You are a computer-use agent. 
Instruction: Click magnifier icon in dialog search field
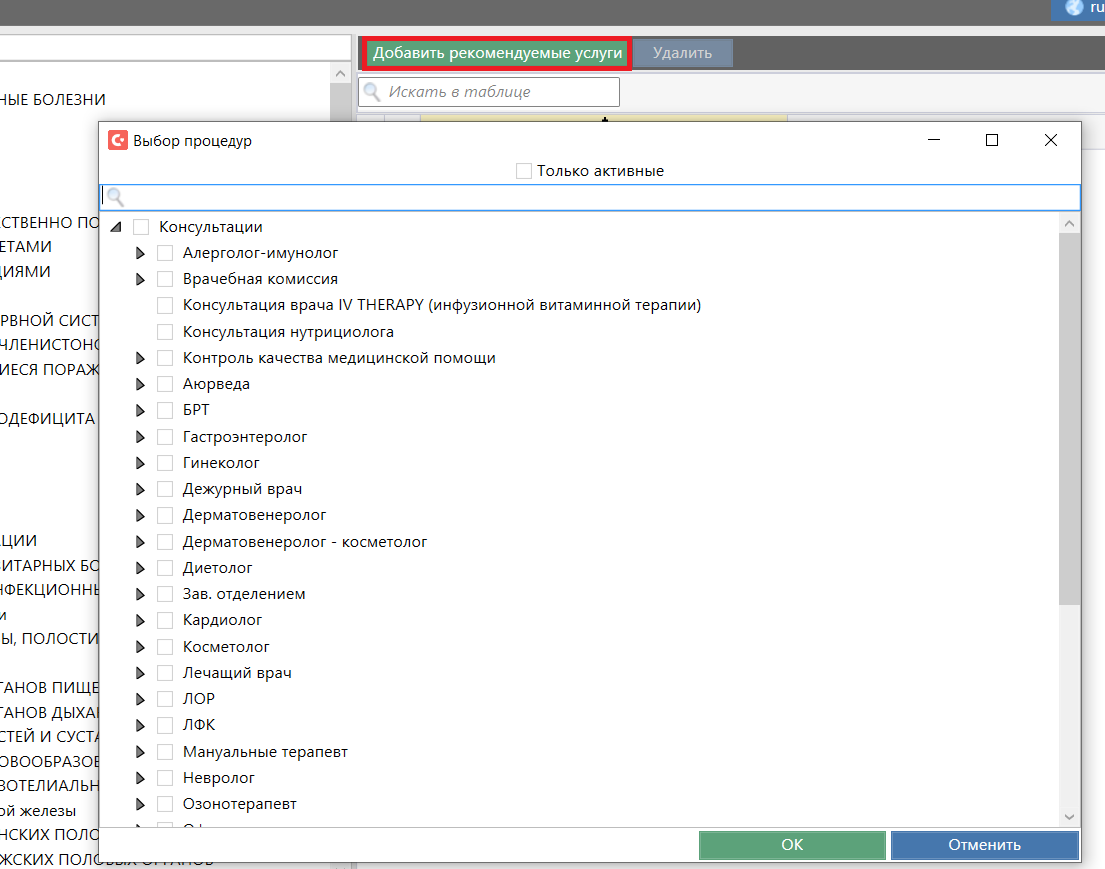tap(115, 197)
